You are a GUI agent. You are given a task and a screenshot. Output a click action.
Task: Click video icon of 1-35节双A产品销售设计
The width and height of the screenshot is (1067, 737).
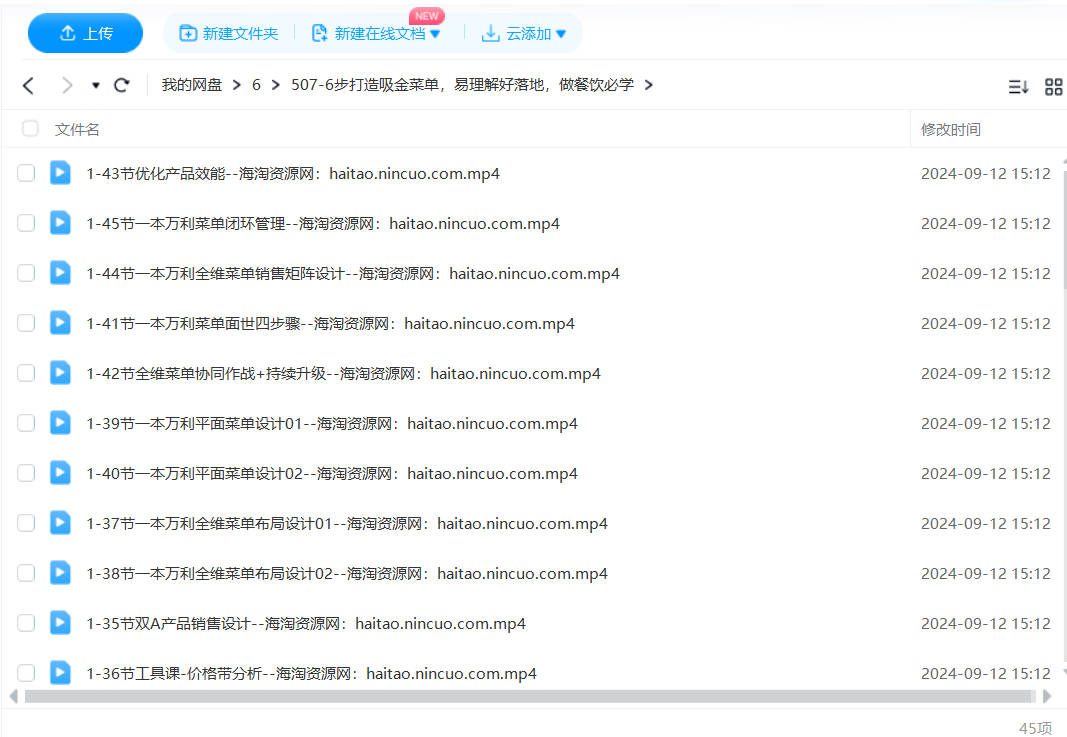[60, 623]
